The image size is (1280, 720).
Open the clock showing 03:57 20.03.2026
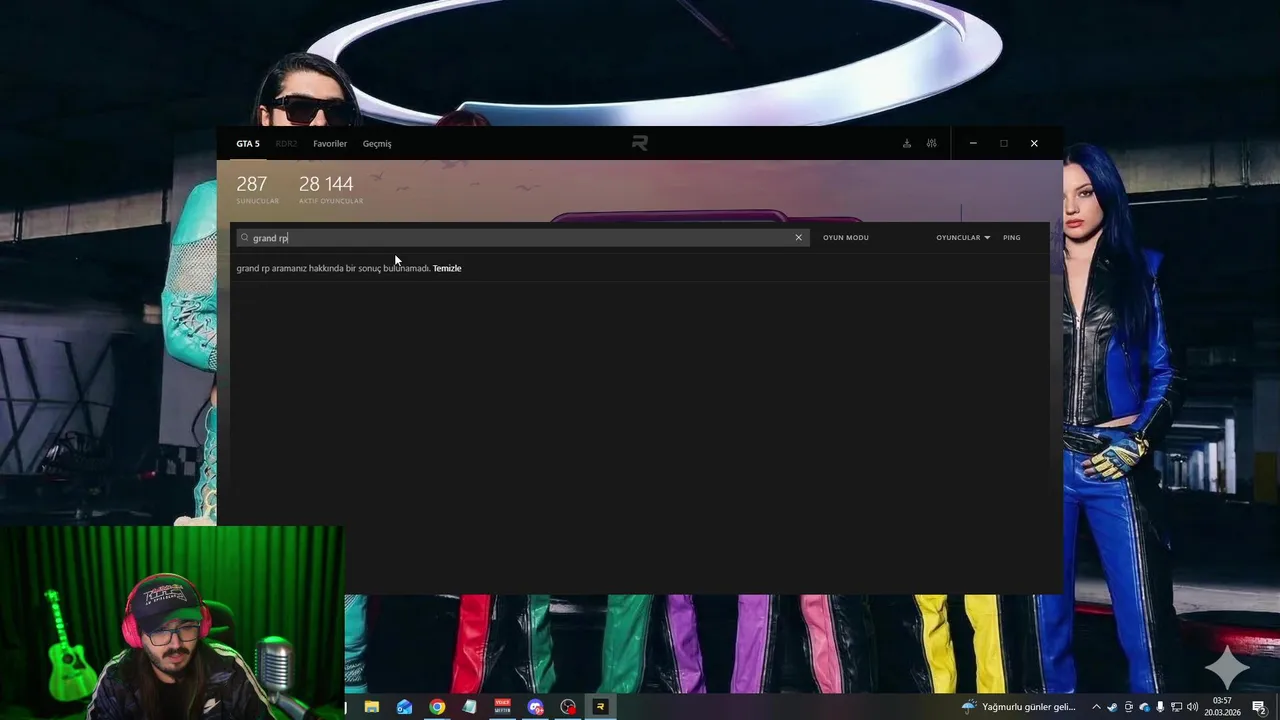coord(1222,707)
